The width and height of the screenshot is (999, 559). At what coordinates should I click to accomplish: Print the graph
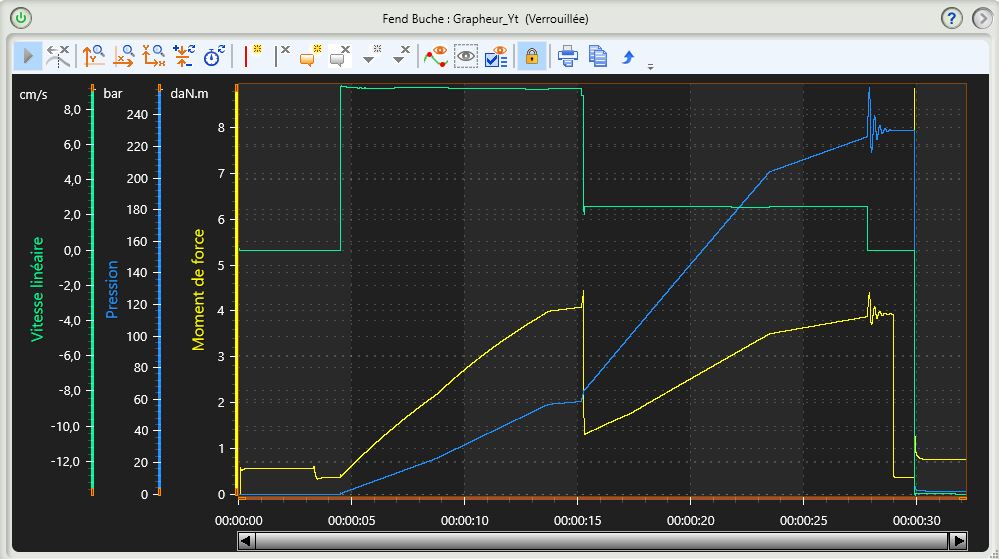point(567,56)
